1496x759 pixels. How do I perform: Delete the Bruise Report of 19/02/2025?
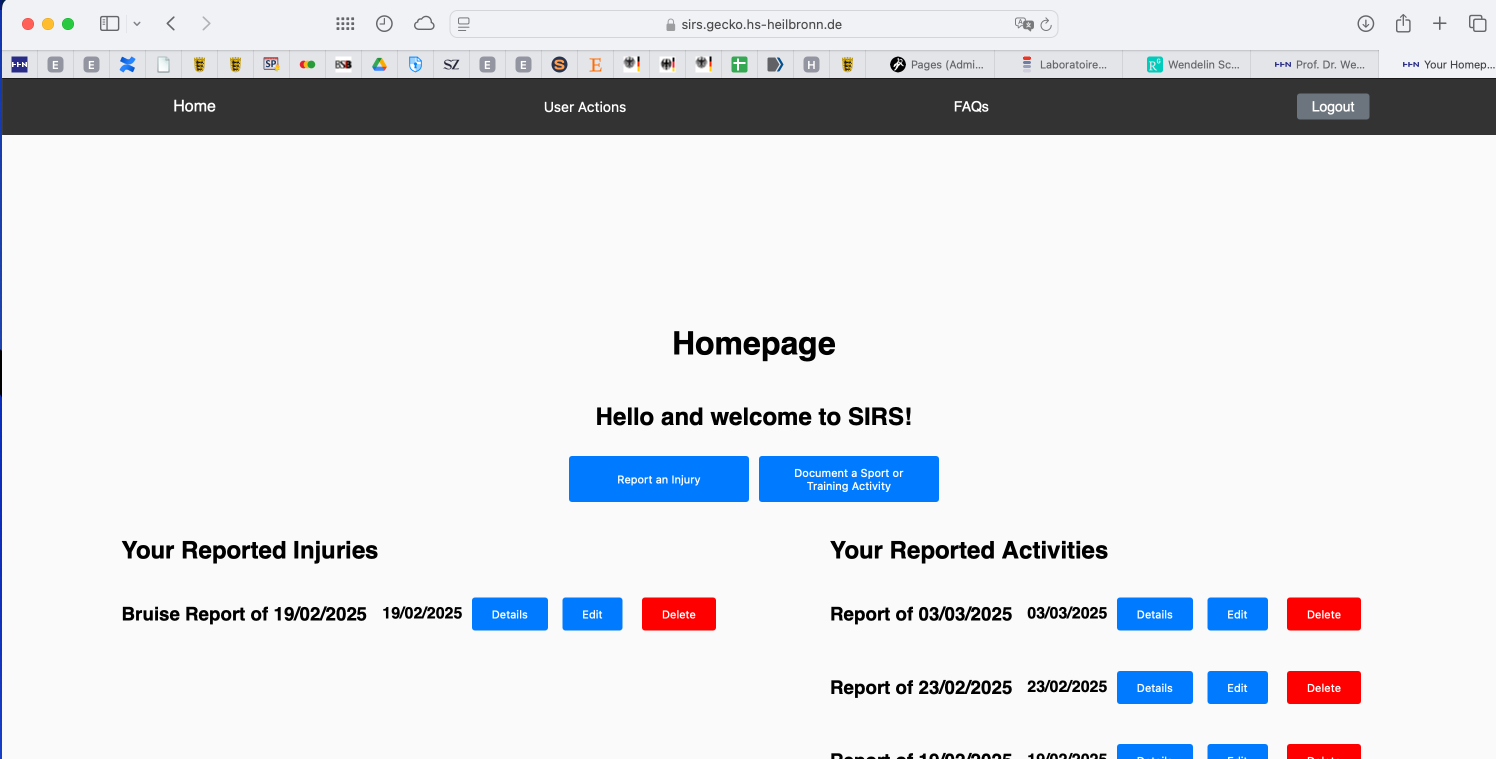[678, 614]
